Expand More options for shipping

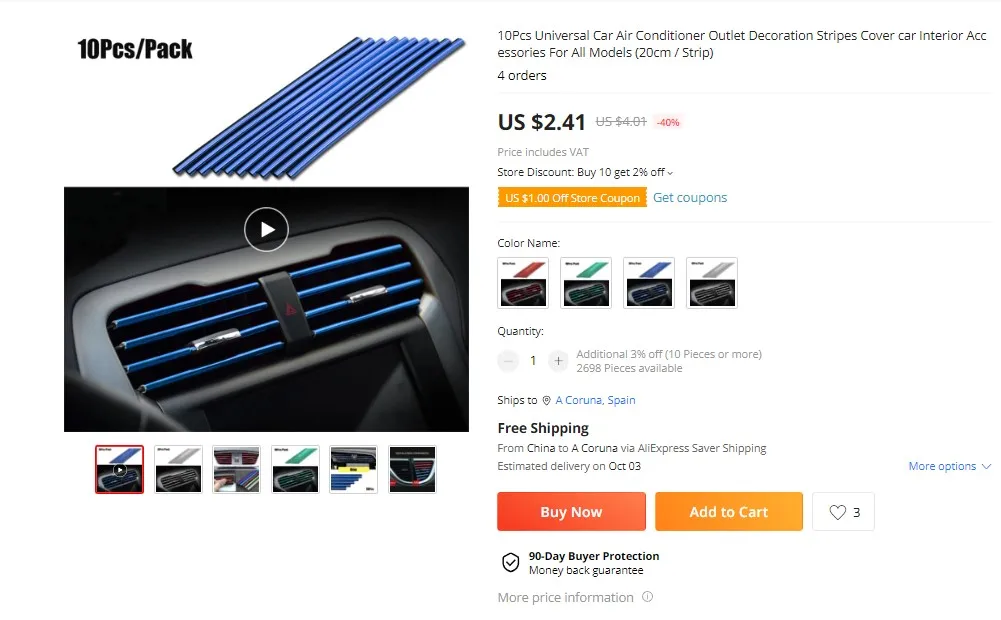point(949,466)
